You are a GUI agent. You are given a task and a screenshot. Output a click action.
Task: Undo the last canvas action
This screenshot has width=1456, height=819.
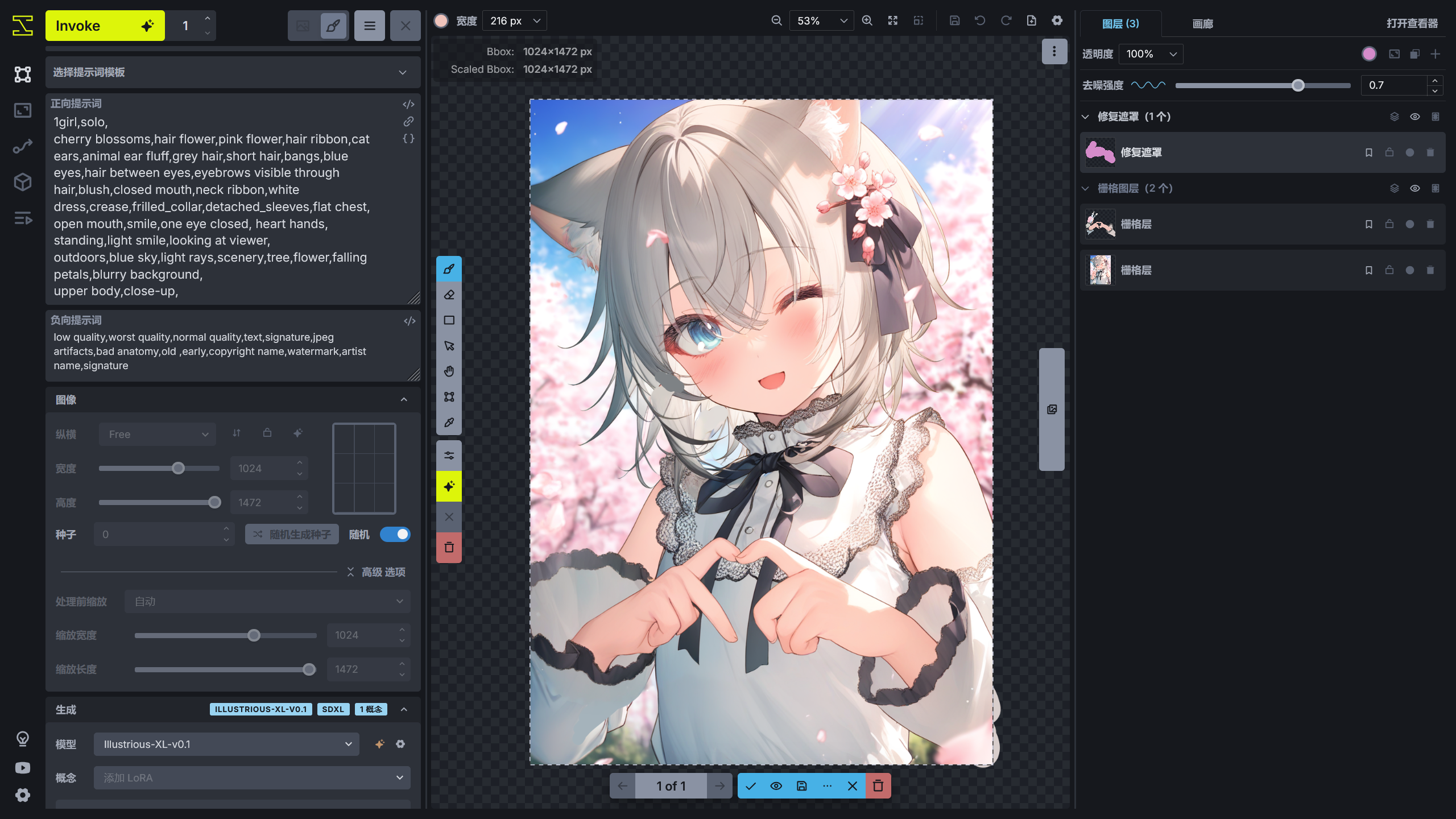pyautogui.click(x=979, y=20)
